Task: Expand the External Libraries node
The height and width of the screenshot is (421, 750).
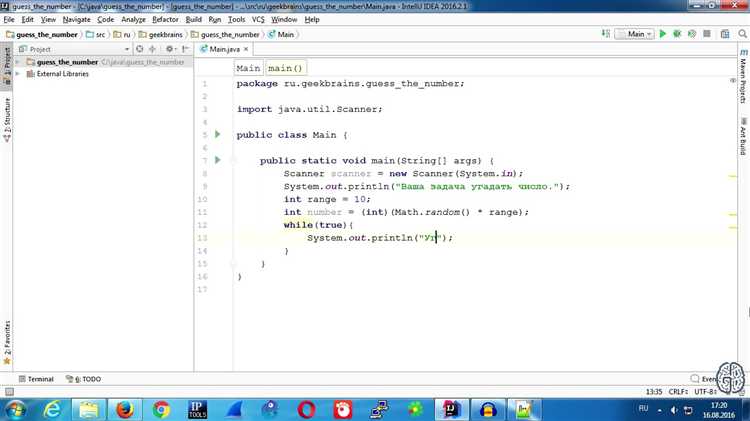Action: click(18, 74)
